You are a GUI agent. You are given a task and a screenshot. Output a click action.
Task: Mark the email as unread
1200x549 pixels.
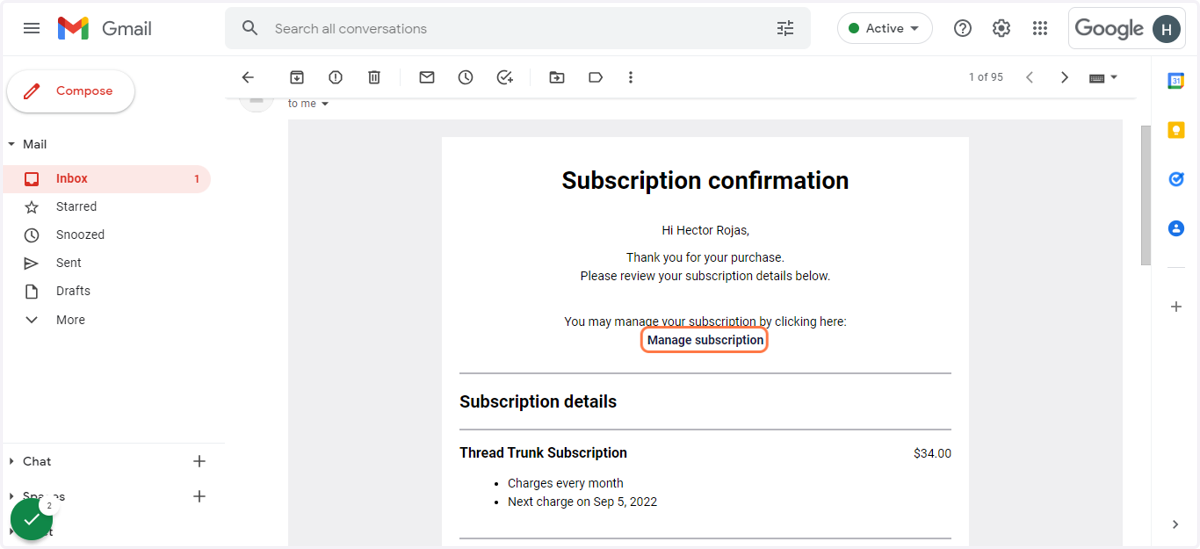pyautogui.click(x=427, y=77)
